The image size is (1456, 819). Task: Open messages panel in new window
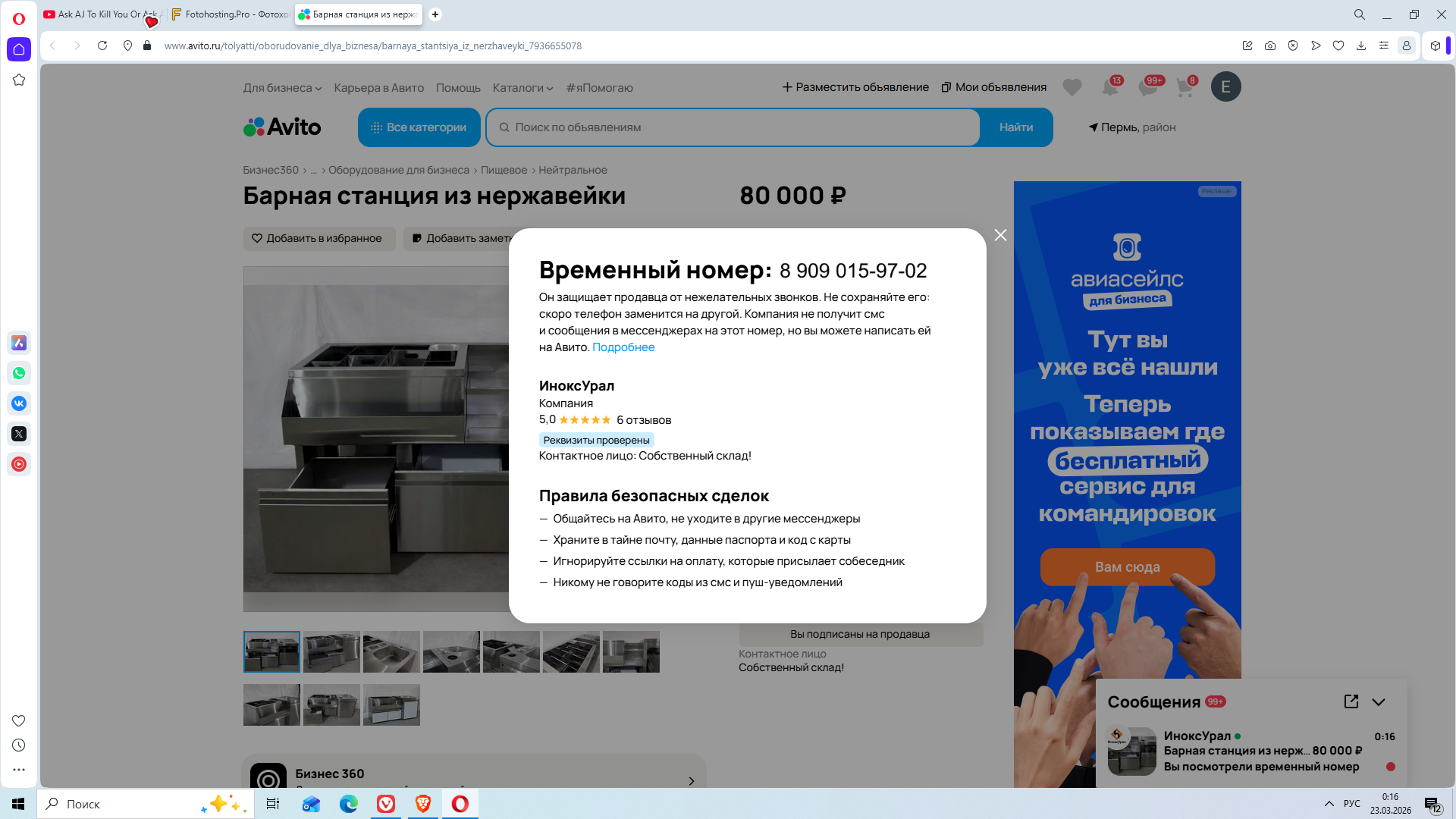click(1351, 701)
